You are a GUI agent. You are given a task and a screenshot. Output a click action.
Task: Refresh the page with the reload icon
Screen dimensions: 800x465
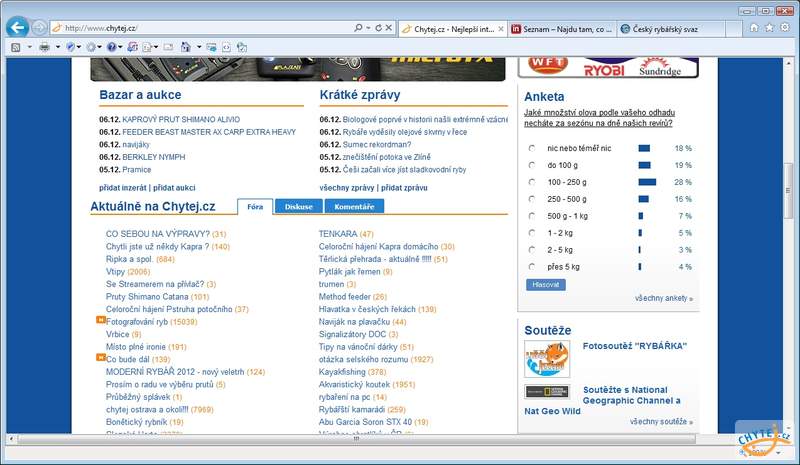coord(377,28)
